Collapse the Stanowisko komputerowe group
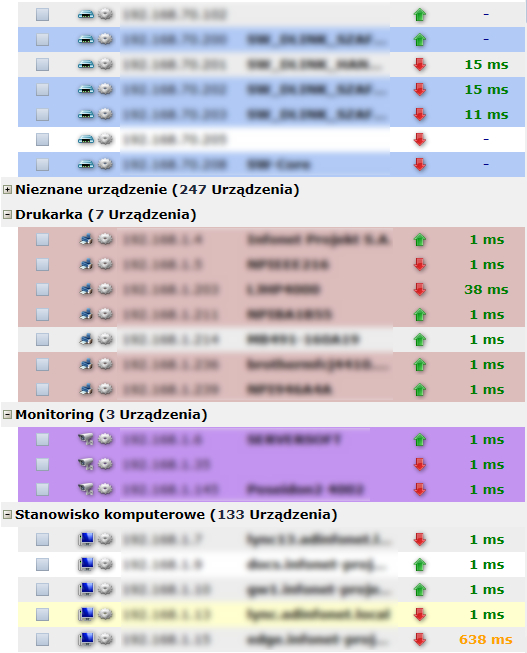The width and height of the screenshot is (527, 653). point(7,514)
